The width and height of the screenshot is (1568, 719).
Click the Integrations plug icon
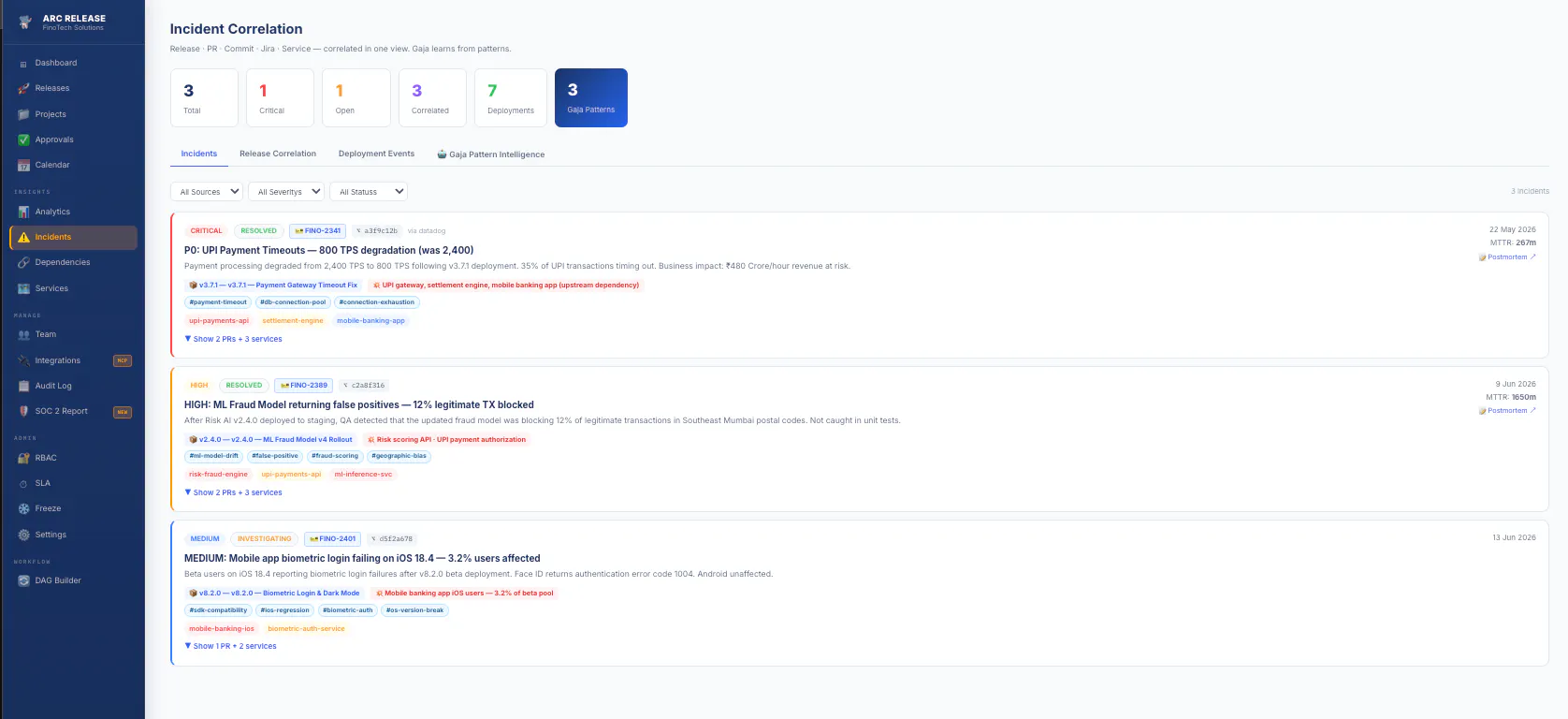[23, 360]
